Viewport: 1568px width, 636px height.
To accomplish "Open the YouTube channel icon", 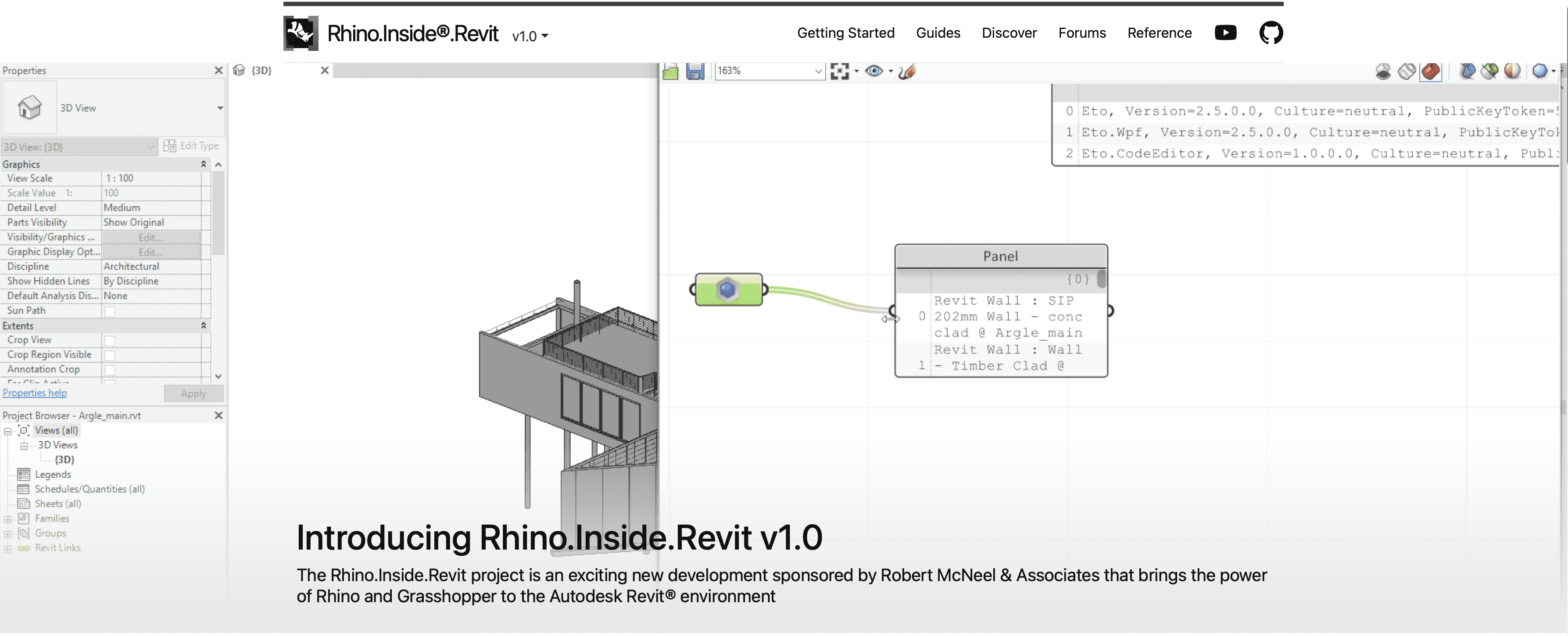I will point(1224,33).
